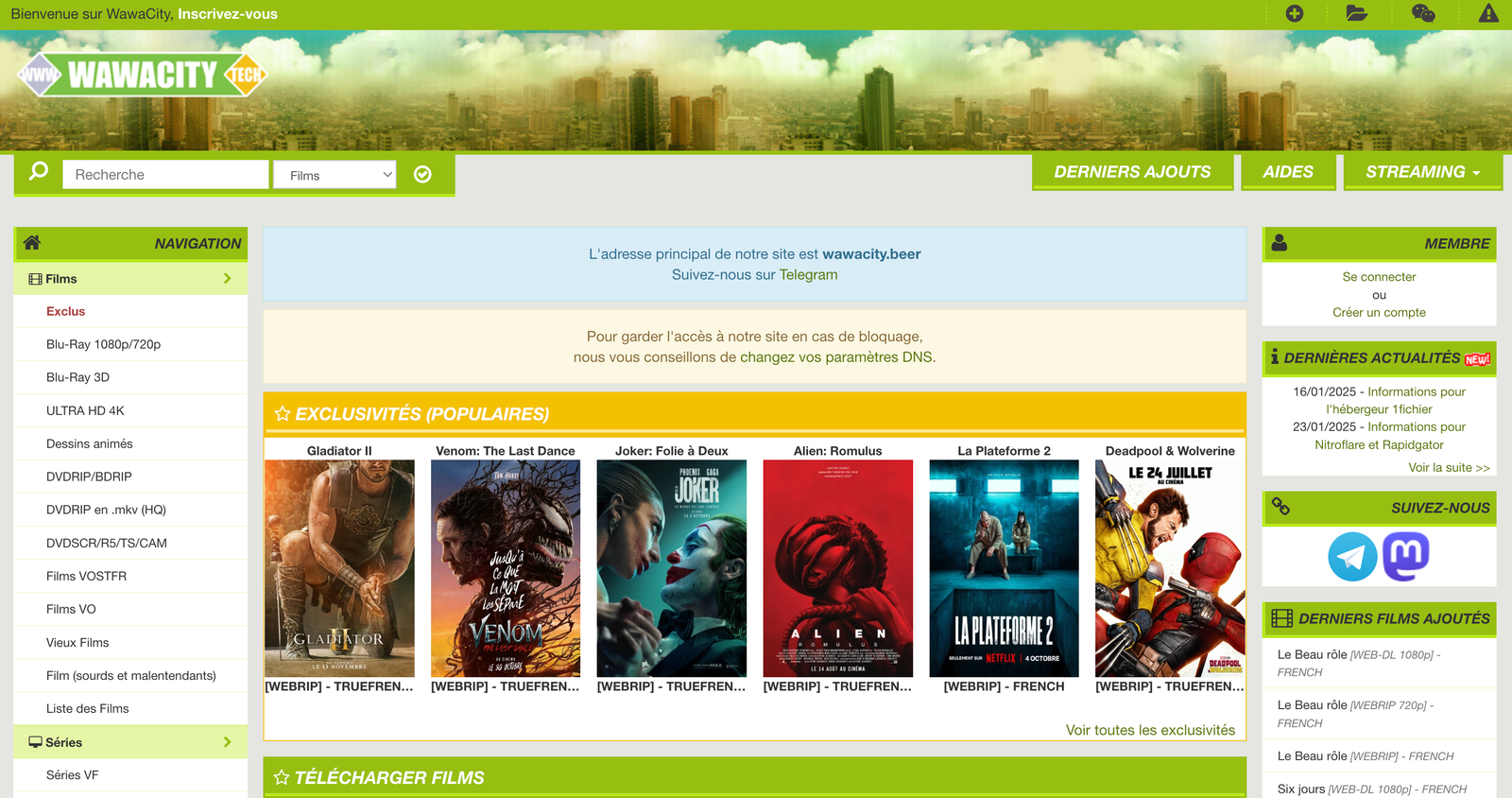Viewport: 1512px width, 798px height.
Task: Open the Films category dropdown in search bar
Action: point(335,175)
